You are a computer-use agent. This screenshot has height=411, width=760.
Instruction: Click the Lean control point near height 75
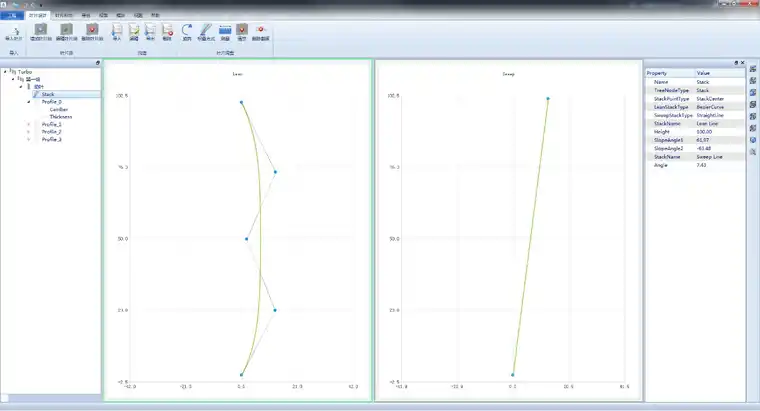coord(275,172)
